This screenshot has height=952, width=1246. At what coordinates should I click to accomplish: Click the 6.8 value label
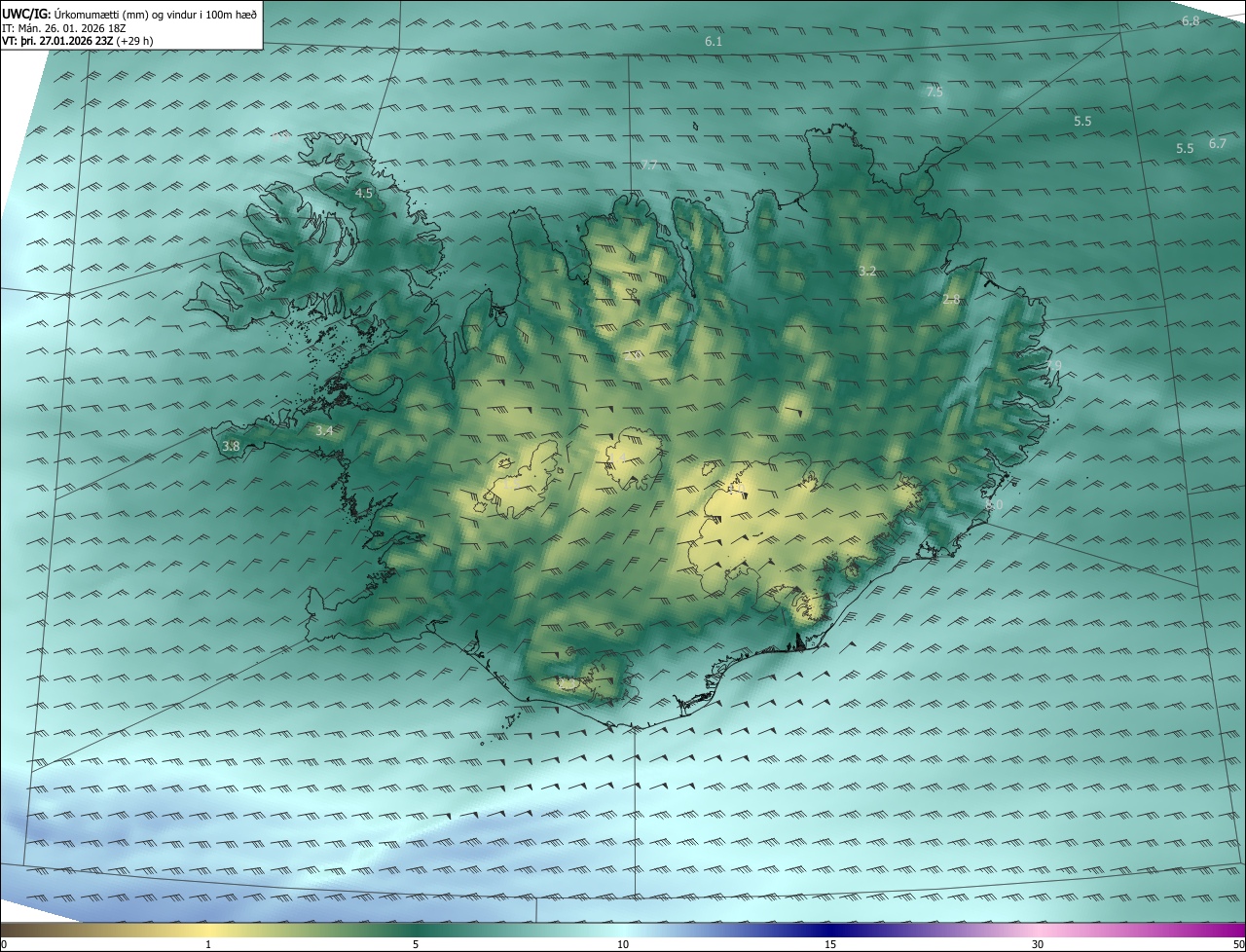tap(1191, 21)
